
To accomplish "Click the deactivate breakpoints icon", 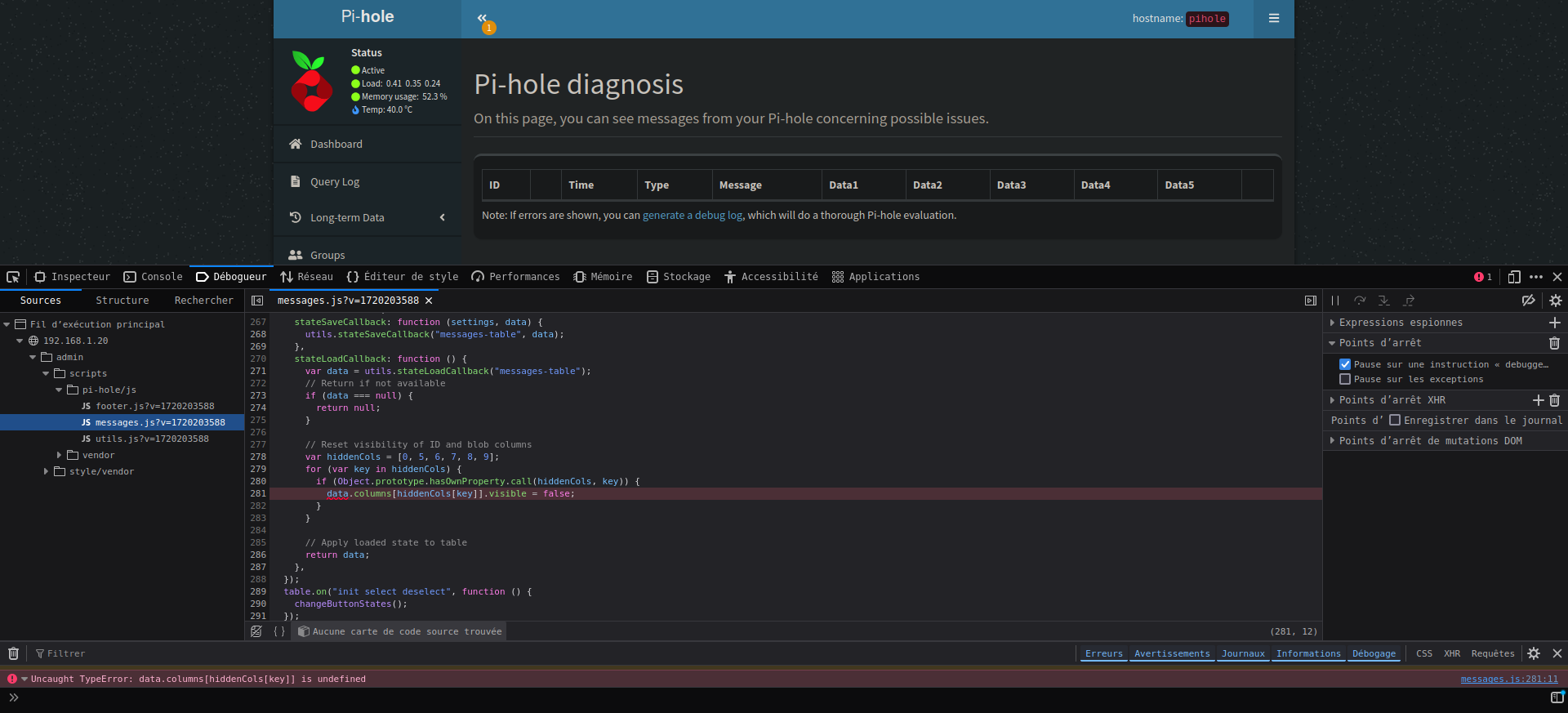I will 1529,301.
